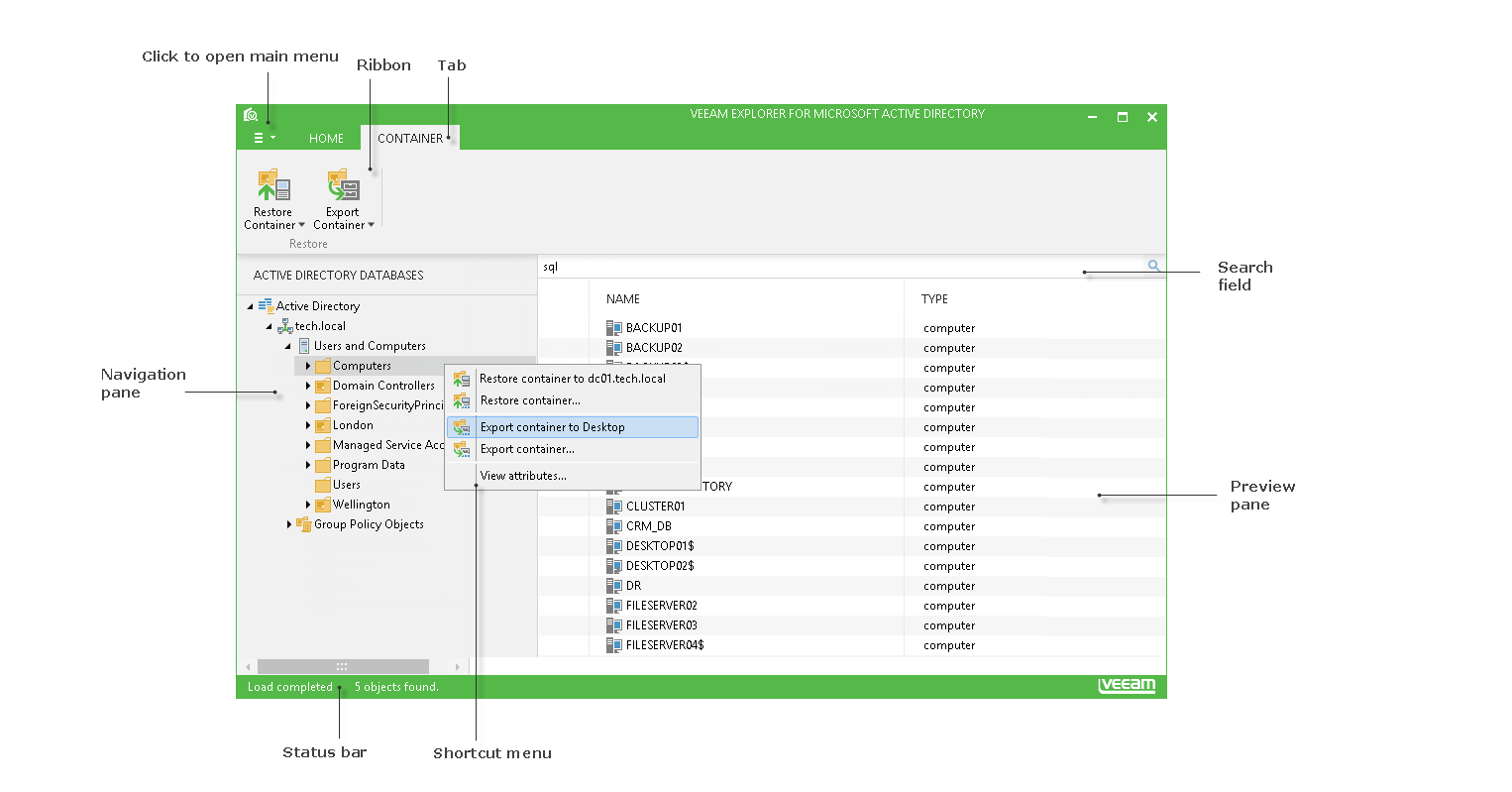The width and height of the screenshot is (1512, 792).
Task: Expand the Program Data folder arrow
Action: tap(308, 465)
